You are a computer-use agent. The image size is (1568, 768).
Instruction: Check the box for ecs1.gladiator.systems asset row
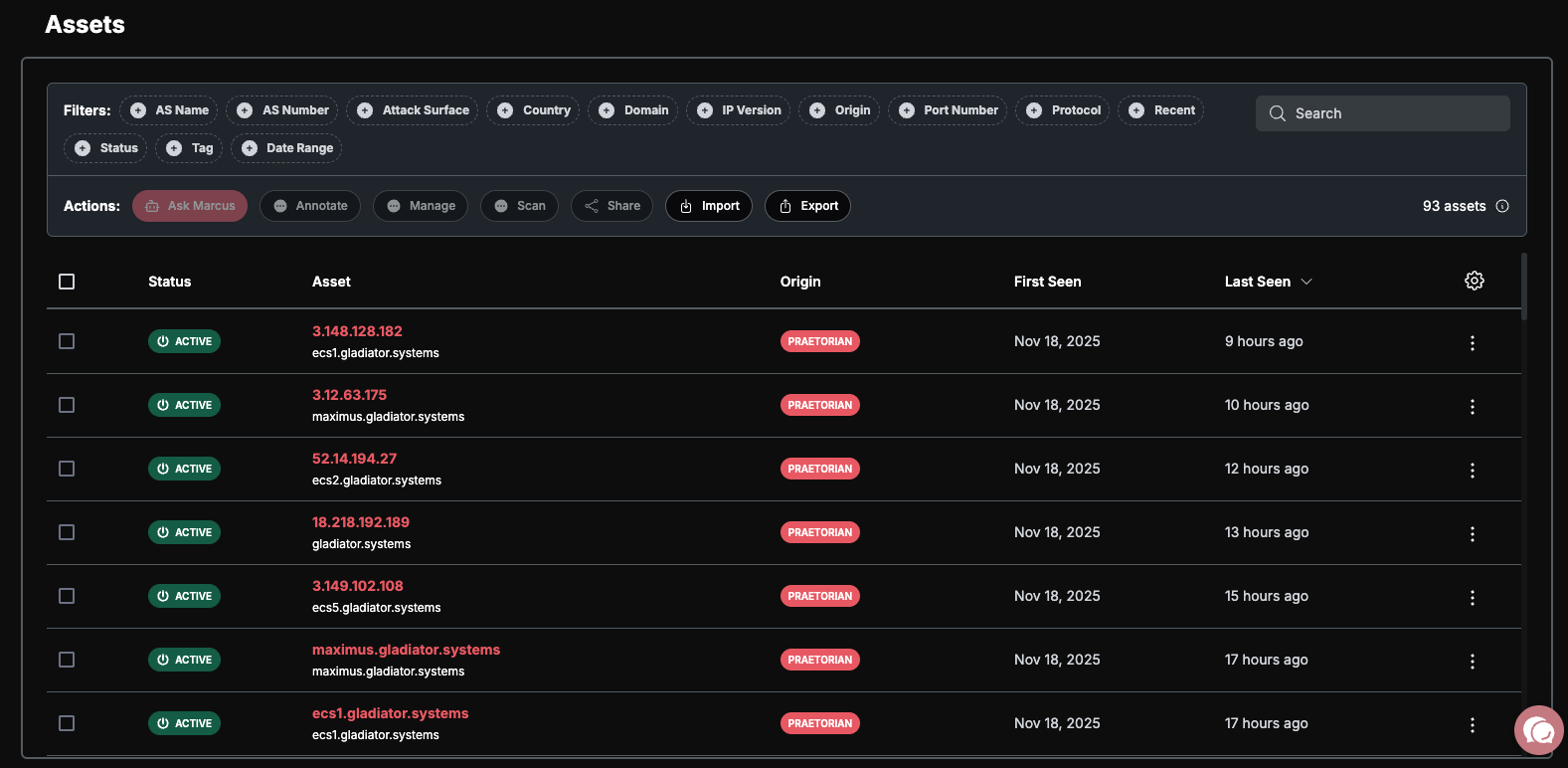tap(67, 723)
